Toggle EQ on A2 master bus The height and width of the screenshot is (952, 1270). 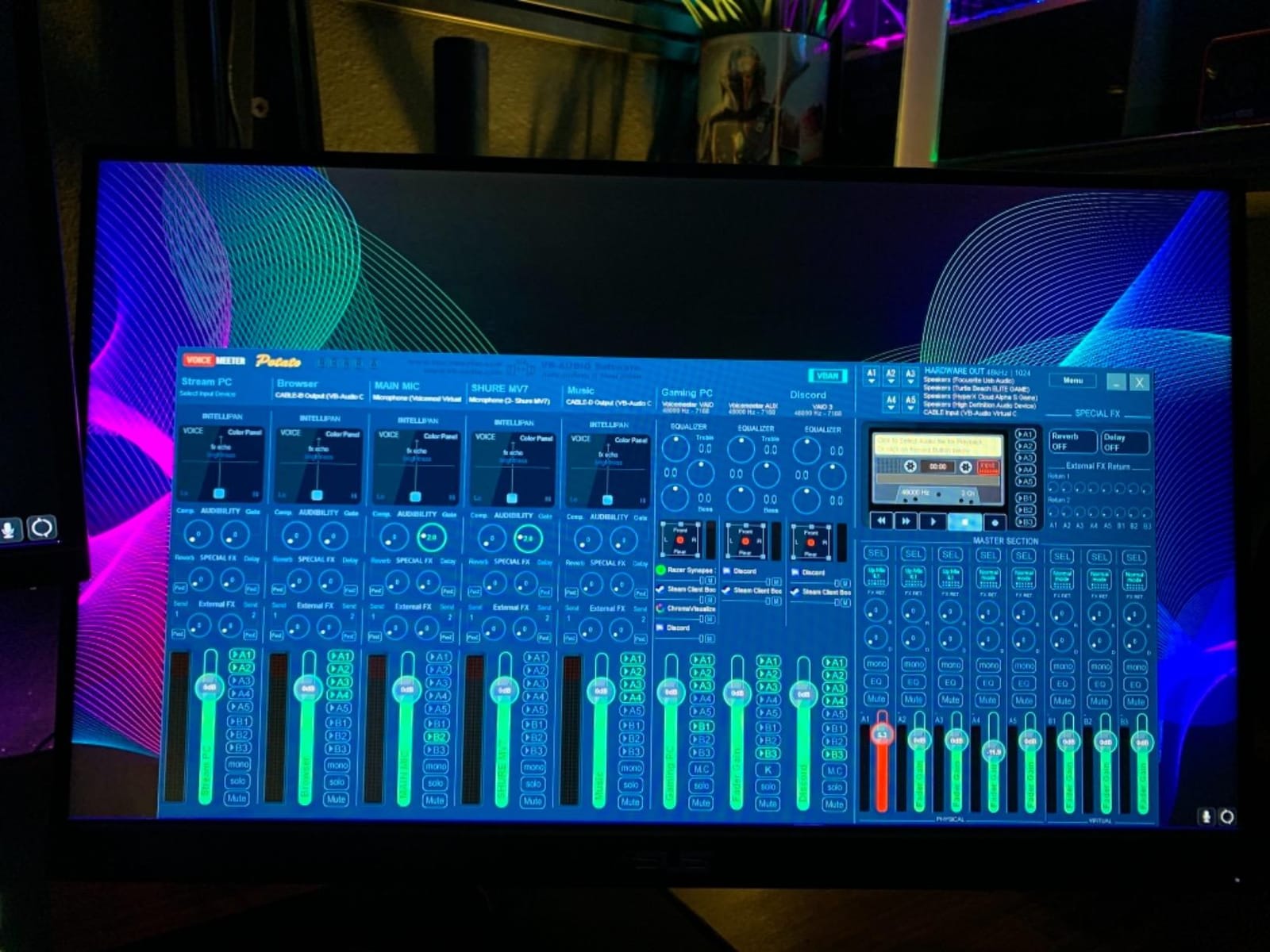[x=914, y=682]
